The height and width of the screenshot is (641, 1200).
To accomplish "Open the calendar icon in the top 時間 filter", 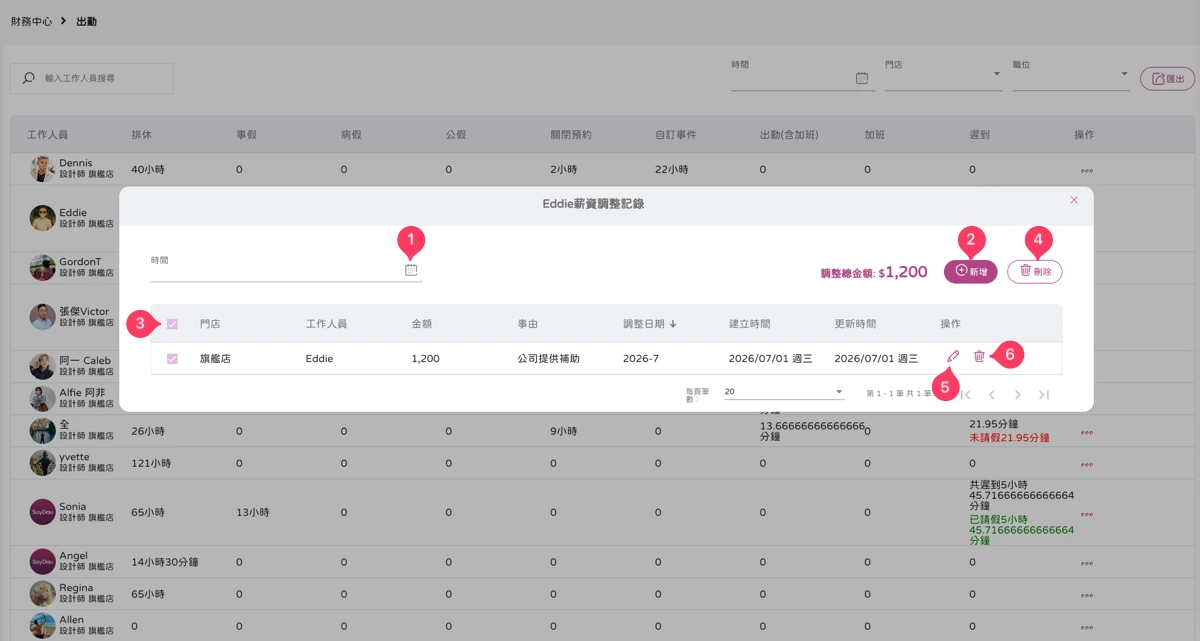I will [x=862, y=78].
